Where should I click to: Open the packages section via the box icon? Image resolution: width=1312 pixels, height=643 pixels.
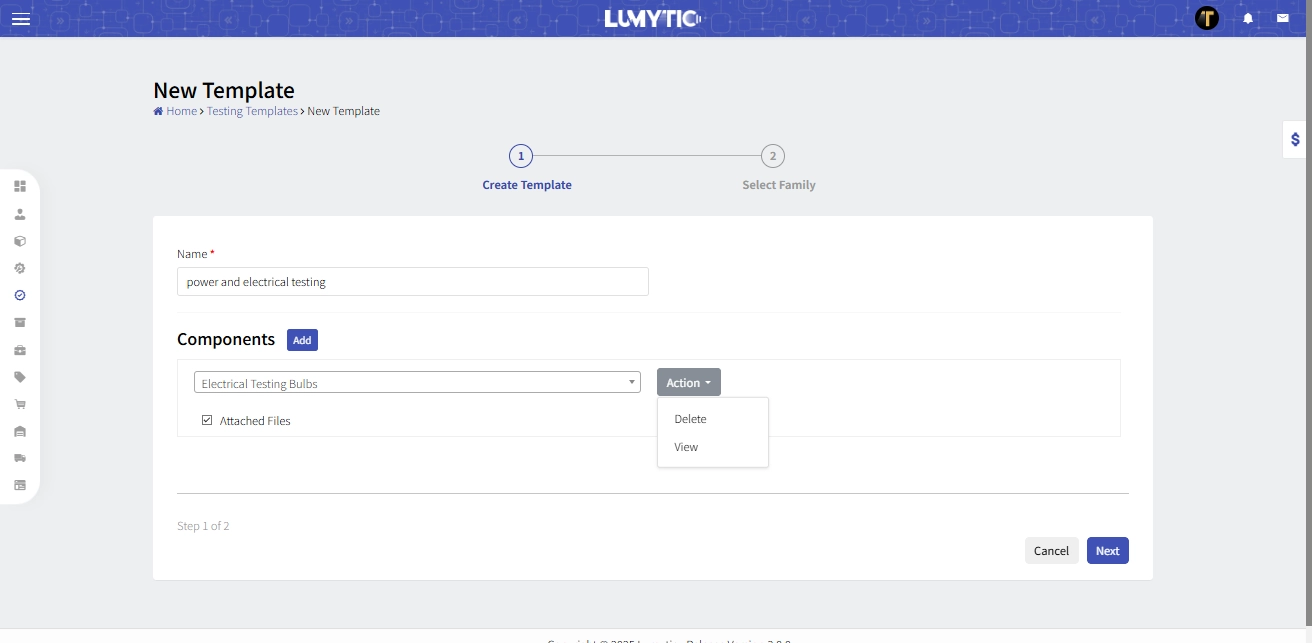click(x=20, y=241)
